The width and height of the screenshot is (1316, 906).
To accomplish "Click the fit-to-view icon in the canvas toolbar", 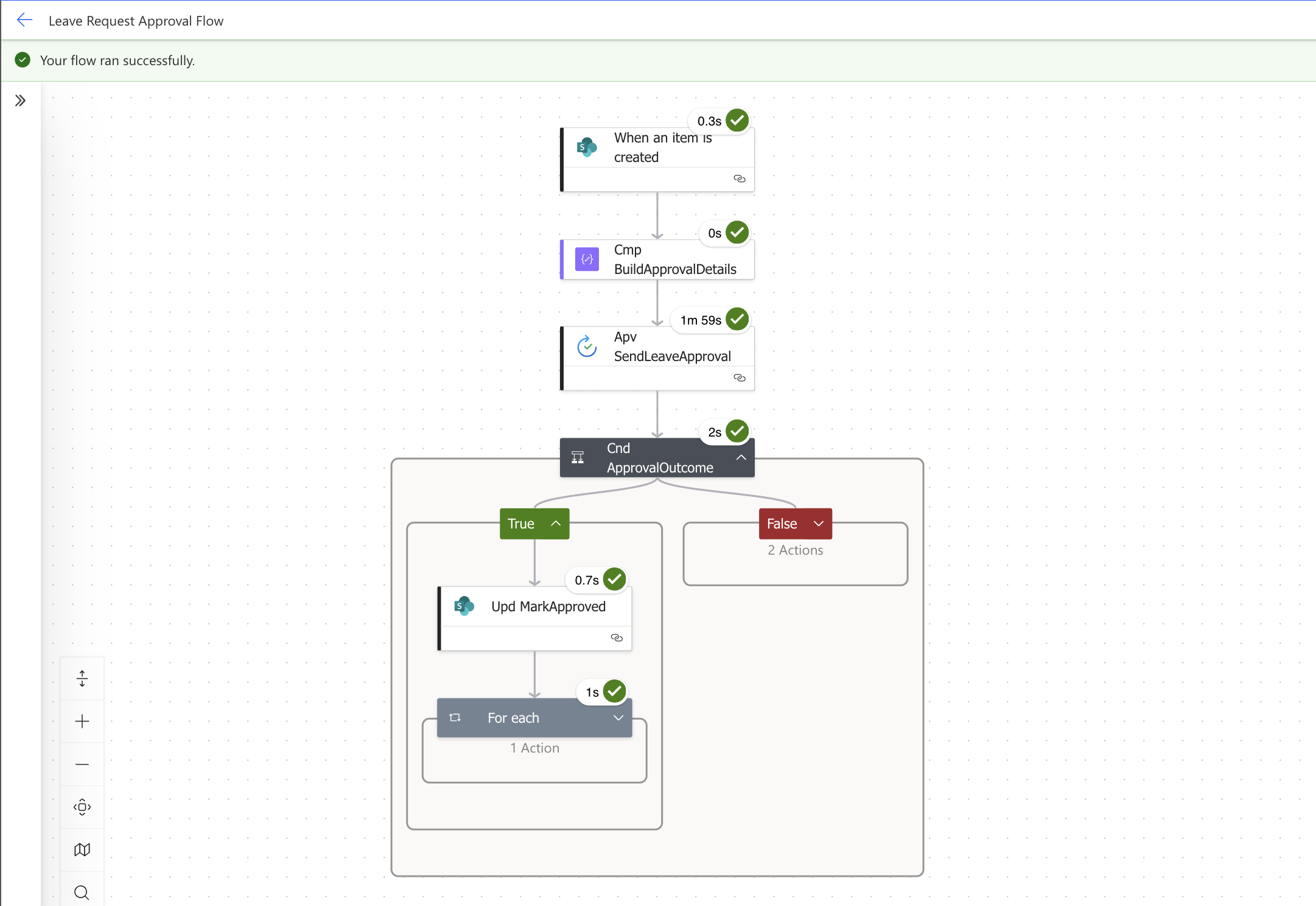I will (82, 678).
